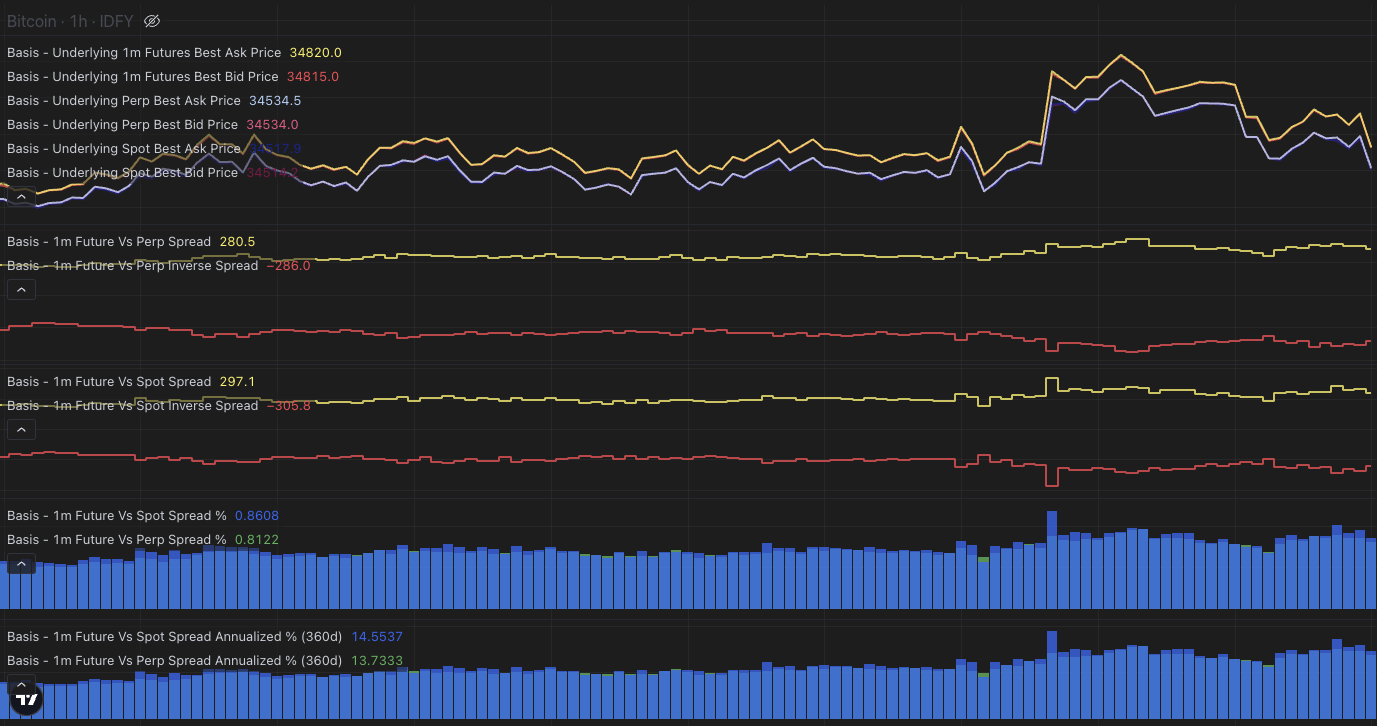The image size is (1377, 726).
Task: Click the red inverse spread value −286.0
Action: pos(288,265)
